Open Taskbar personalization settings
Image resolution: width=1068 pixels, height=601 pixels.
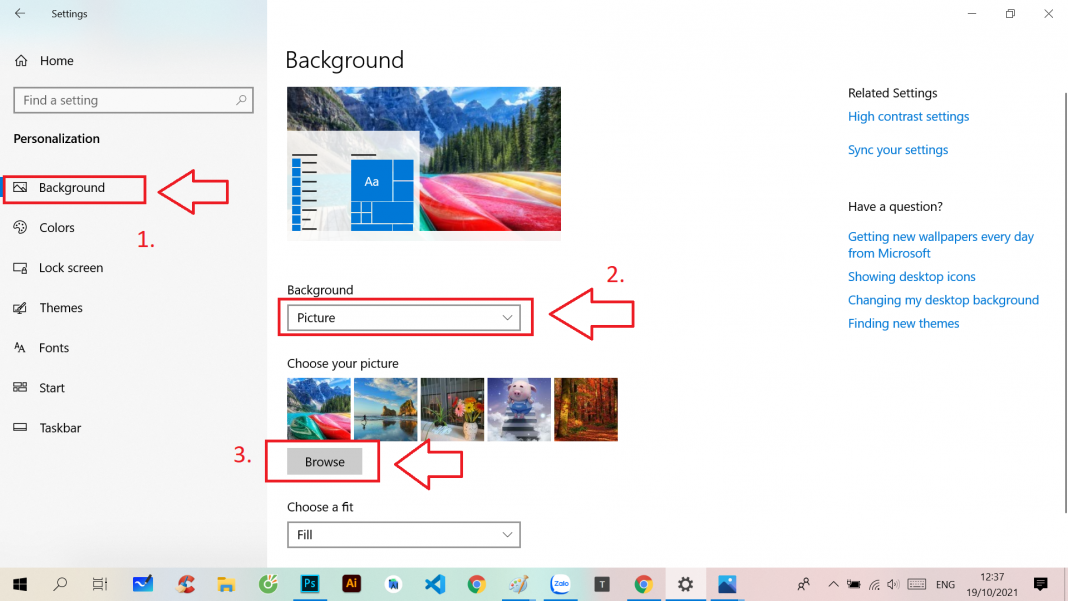point(60,428)
